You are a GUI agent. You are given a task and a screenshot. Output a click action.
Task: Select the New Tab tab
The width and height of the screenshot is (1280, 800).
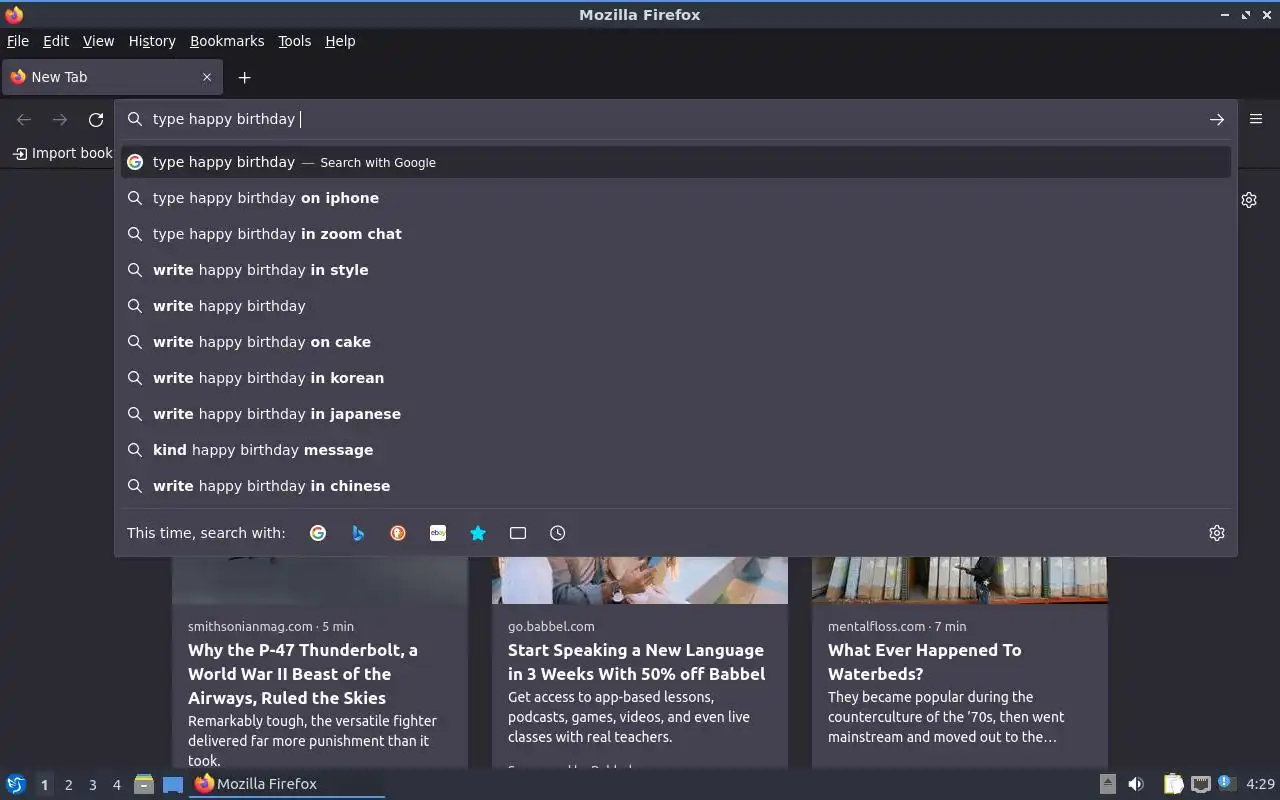(112, 77)
